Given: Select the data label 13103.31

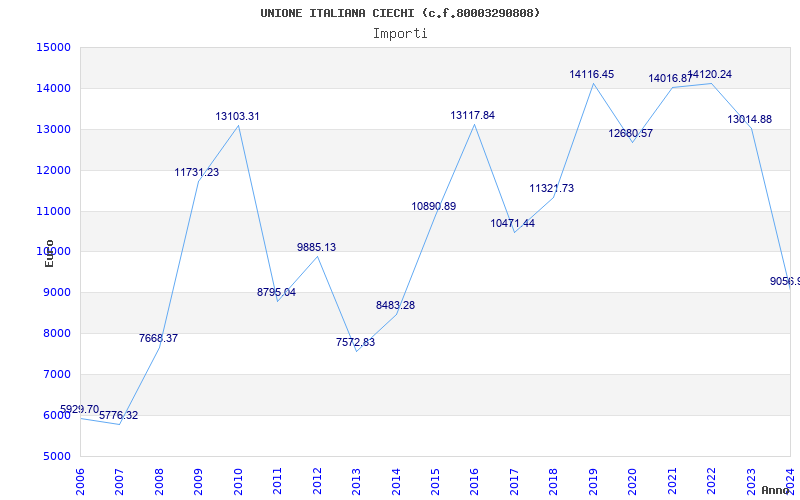Looking at the screenshot, I should click(237, 116).
